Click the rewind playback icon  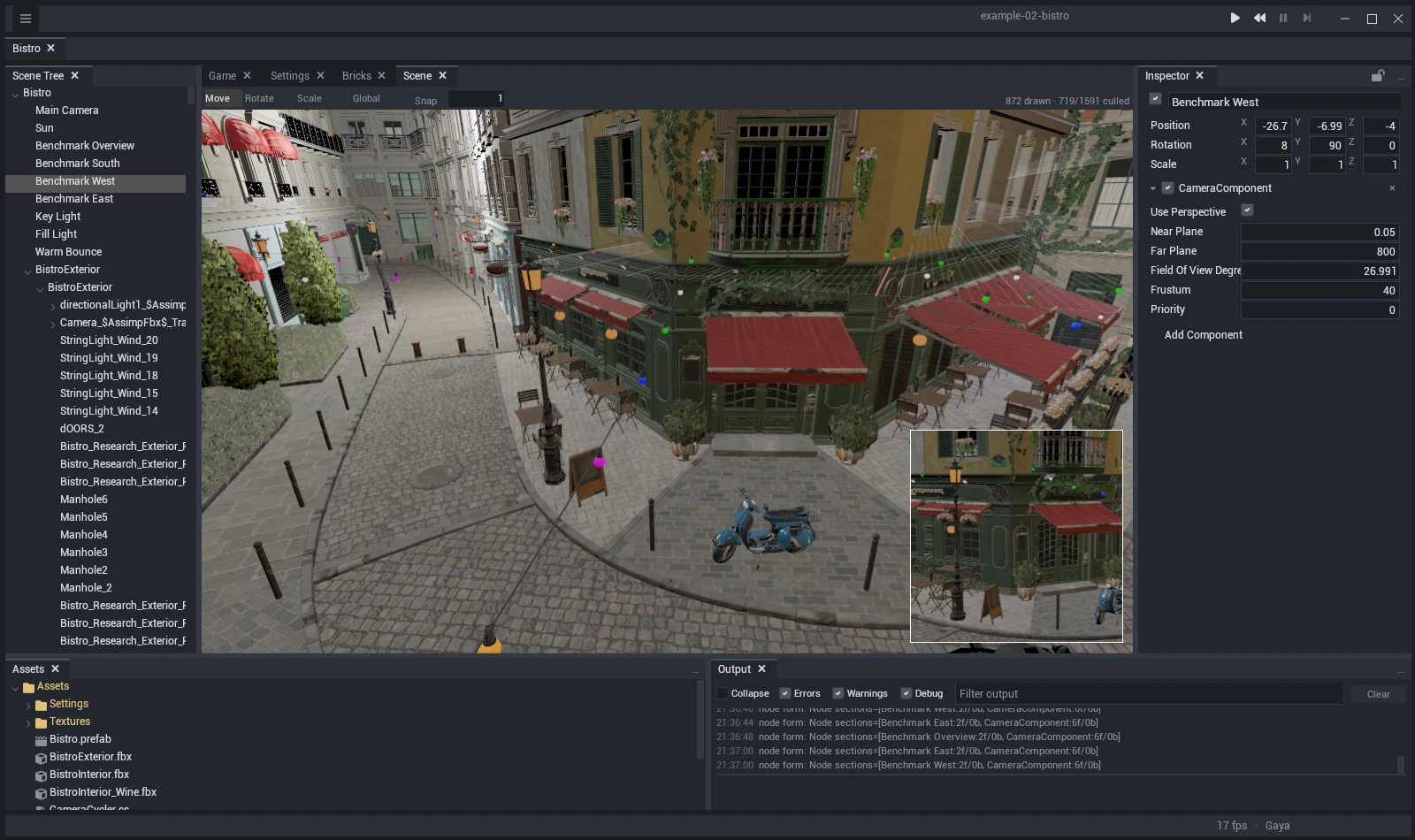[x=1259, y=18]
